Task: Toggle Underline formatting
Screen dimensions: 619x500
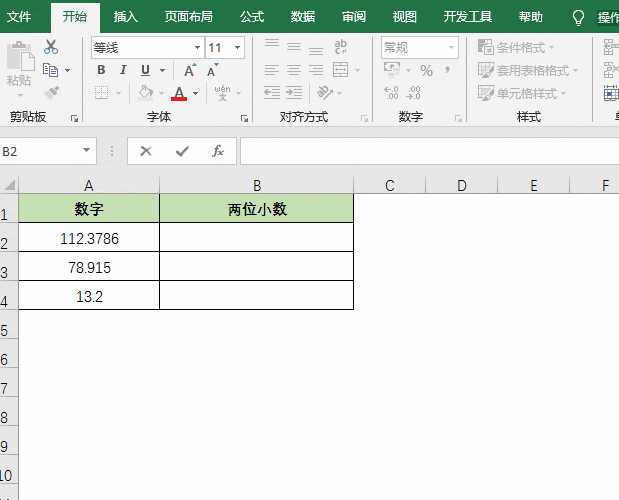Action: [145, 70]
